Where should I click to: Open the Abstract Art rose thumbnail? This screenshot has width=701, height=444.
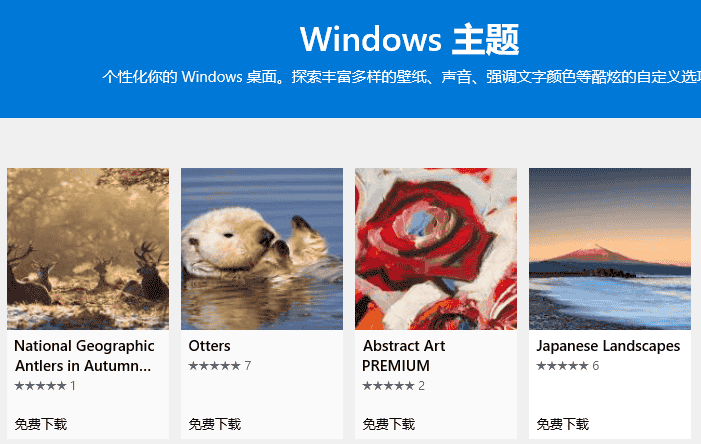tap(436, 249)
